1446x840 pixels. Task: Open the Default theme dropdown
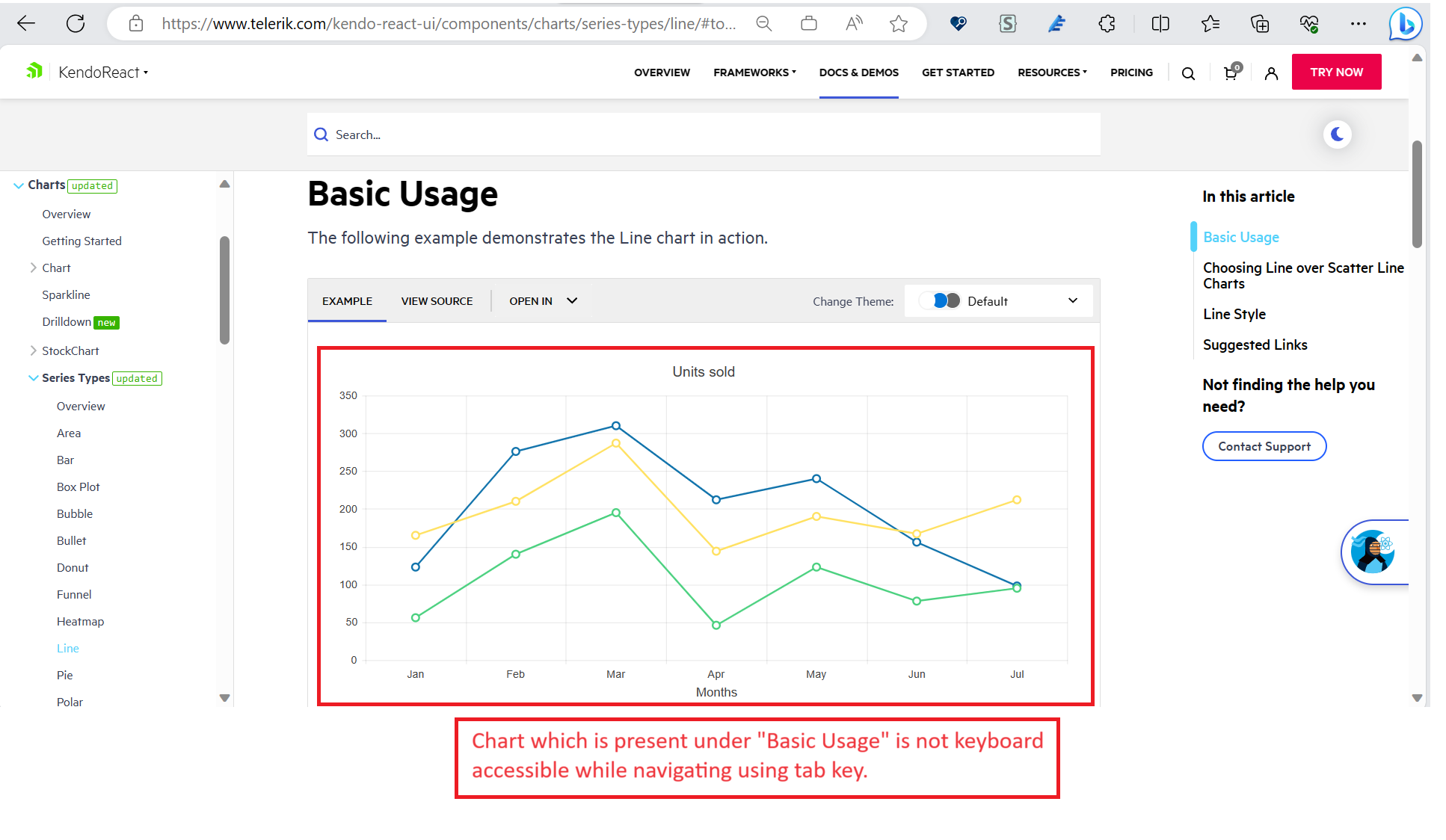1072,300
